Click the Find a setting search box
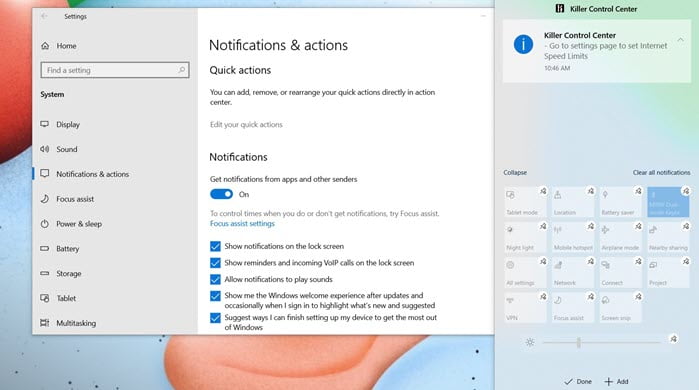The image size is (699, 390). point(115,70)
